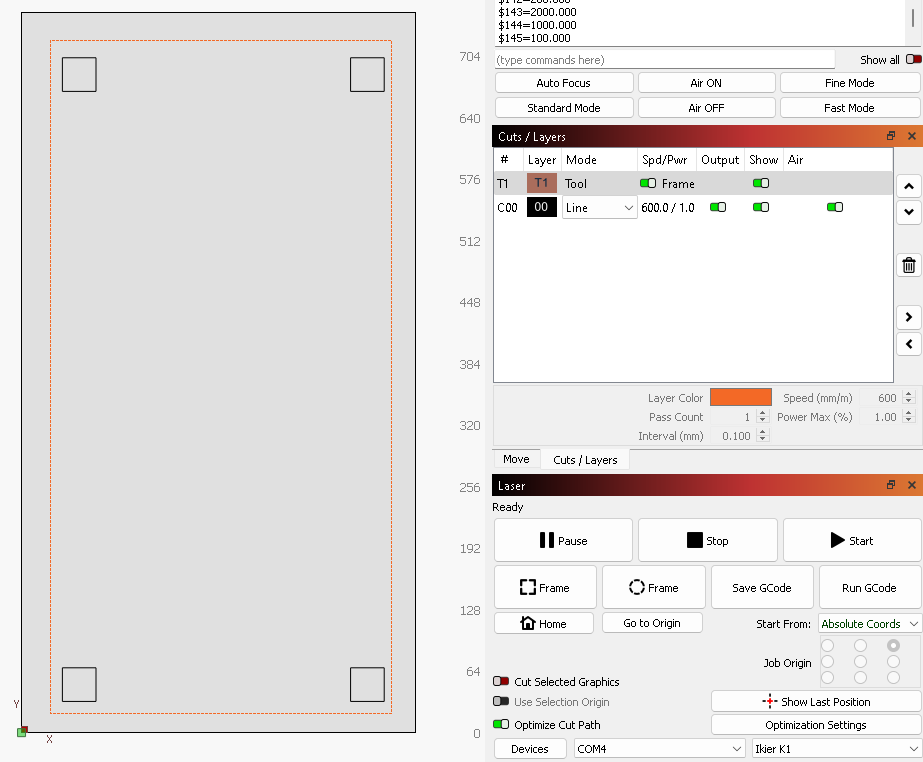The height and width of the screenshot is (762, 923).
Task: Click the orange Layer Color swatch
Action: click(740, 398)
